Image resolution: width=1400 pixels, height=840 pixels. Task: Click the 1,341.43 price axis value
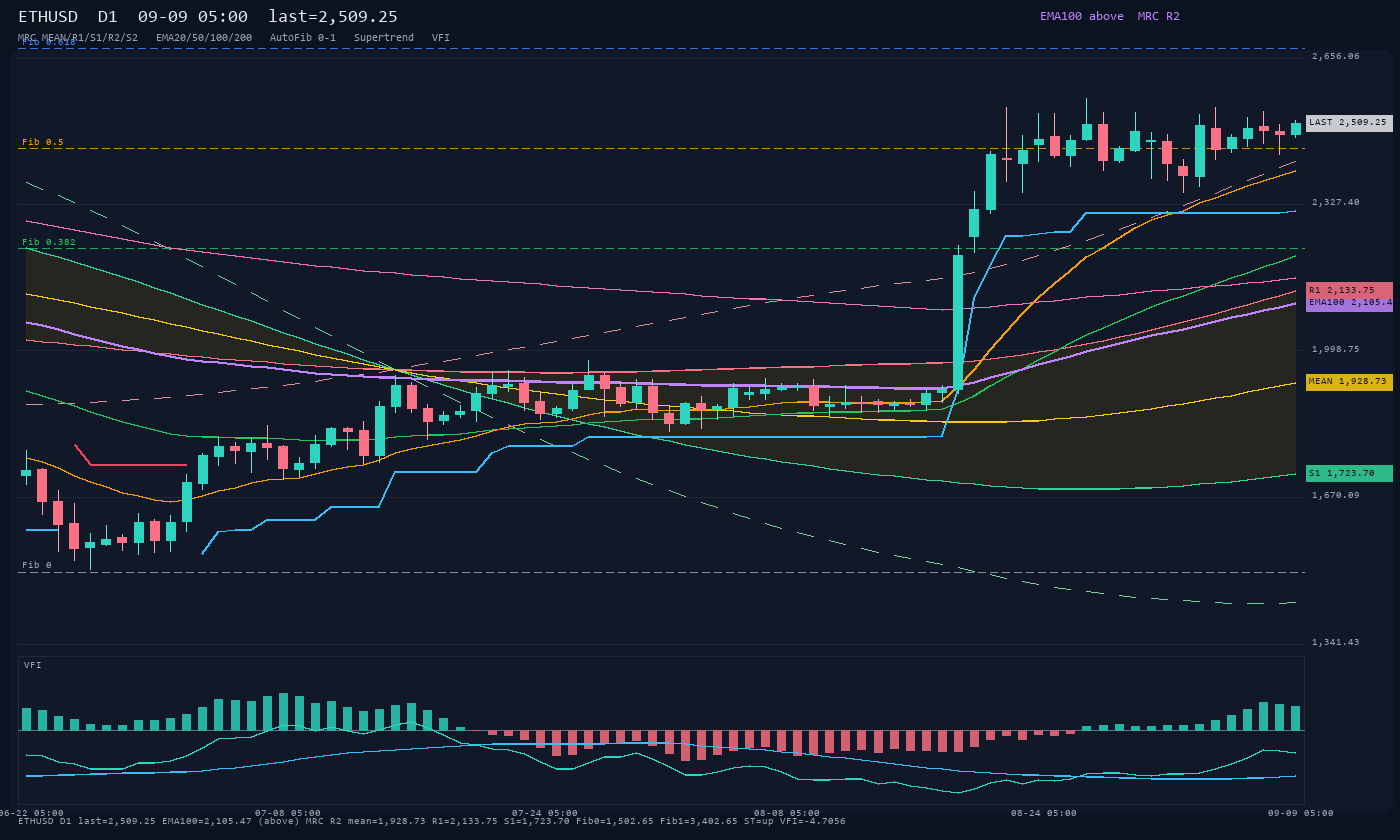click(x=1336, y=642)
